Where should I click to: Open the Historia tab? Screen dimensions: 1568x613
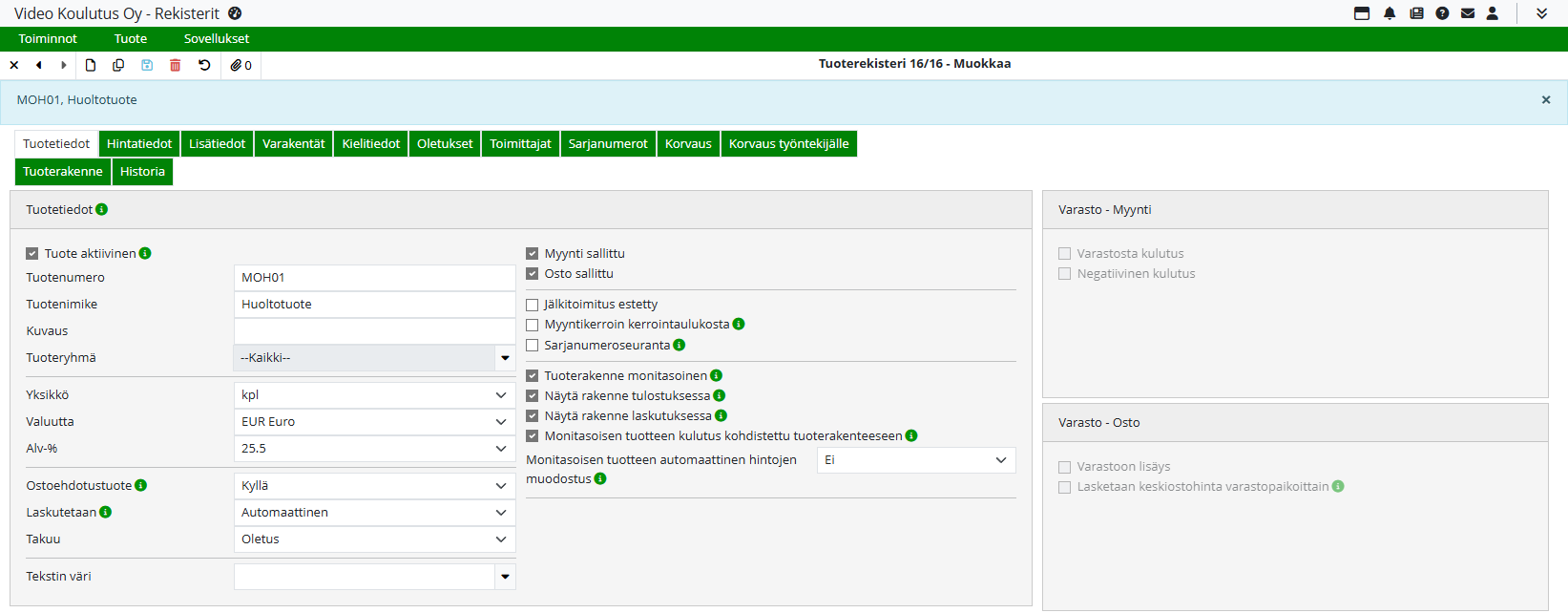pyautogui.click(x=142, y=172)
